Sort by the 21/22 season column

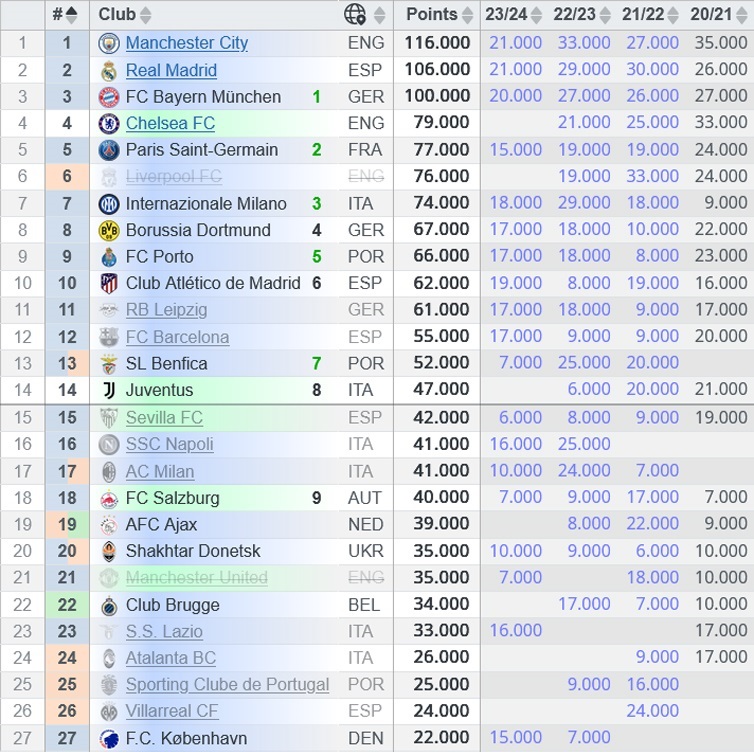(x=674, y=15)
